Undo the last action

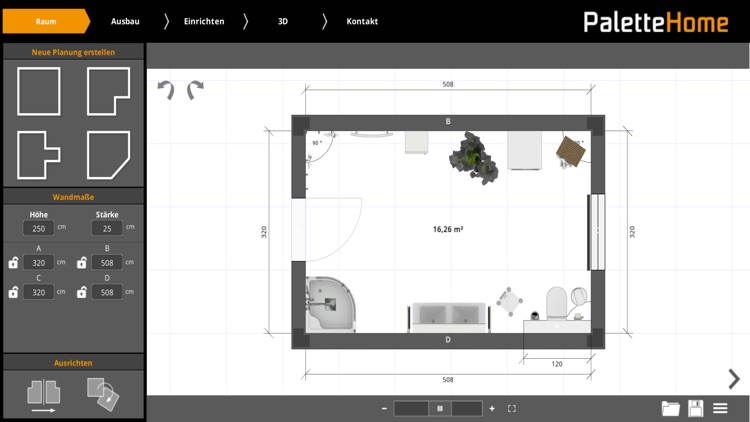point(166,89)
